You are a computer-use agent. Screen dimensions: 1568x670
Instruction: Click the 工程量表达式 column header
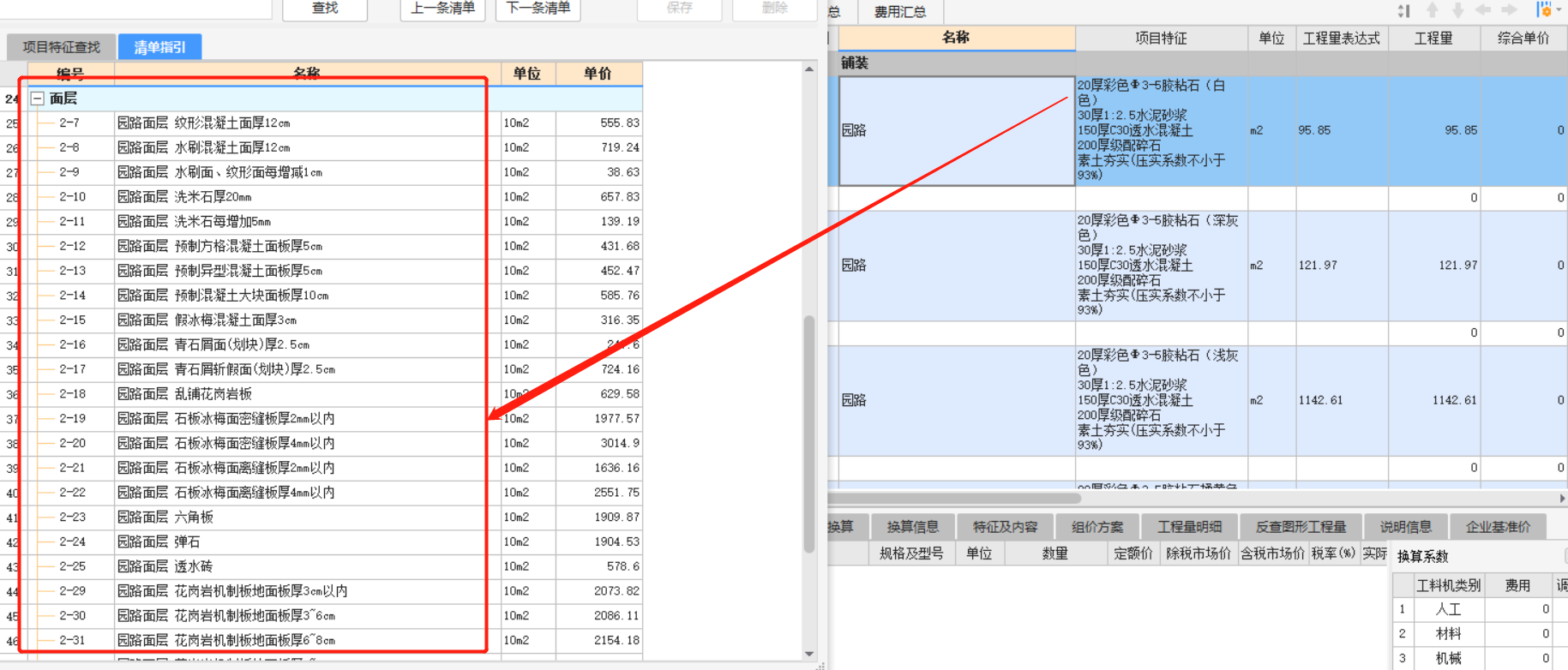1342,39
